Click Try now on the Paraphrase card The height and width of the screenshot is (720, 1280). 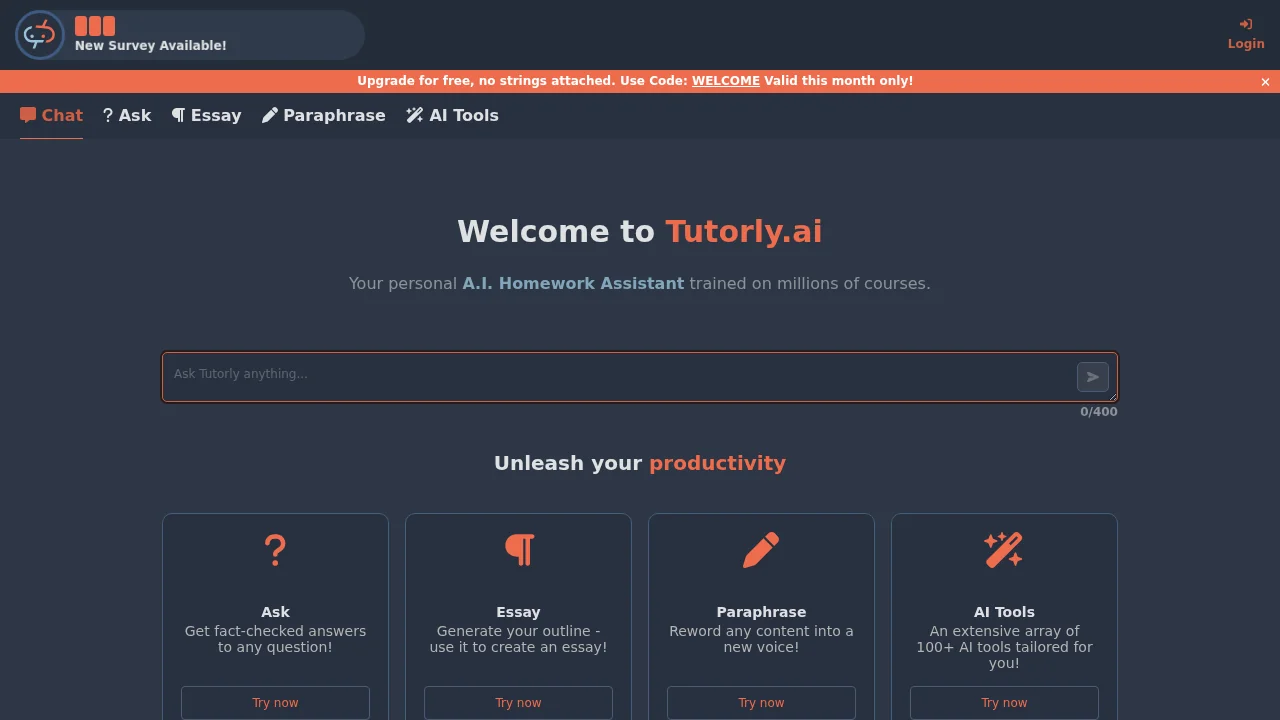tap(761, 702)
